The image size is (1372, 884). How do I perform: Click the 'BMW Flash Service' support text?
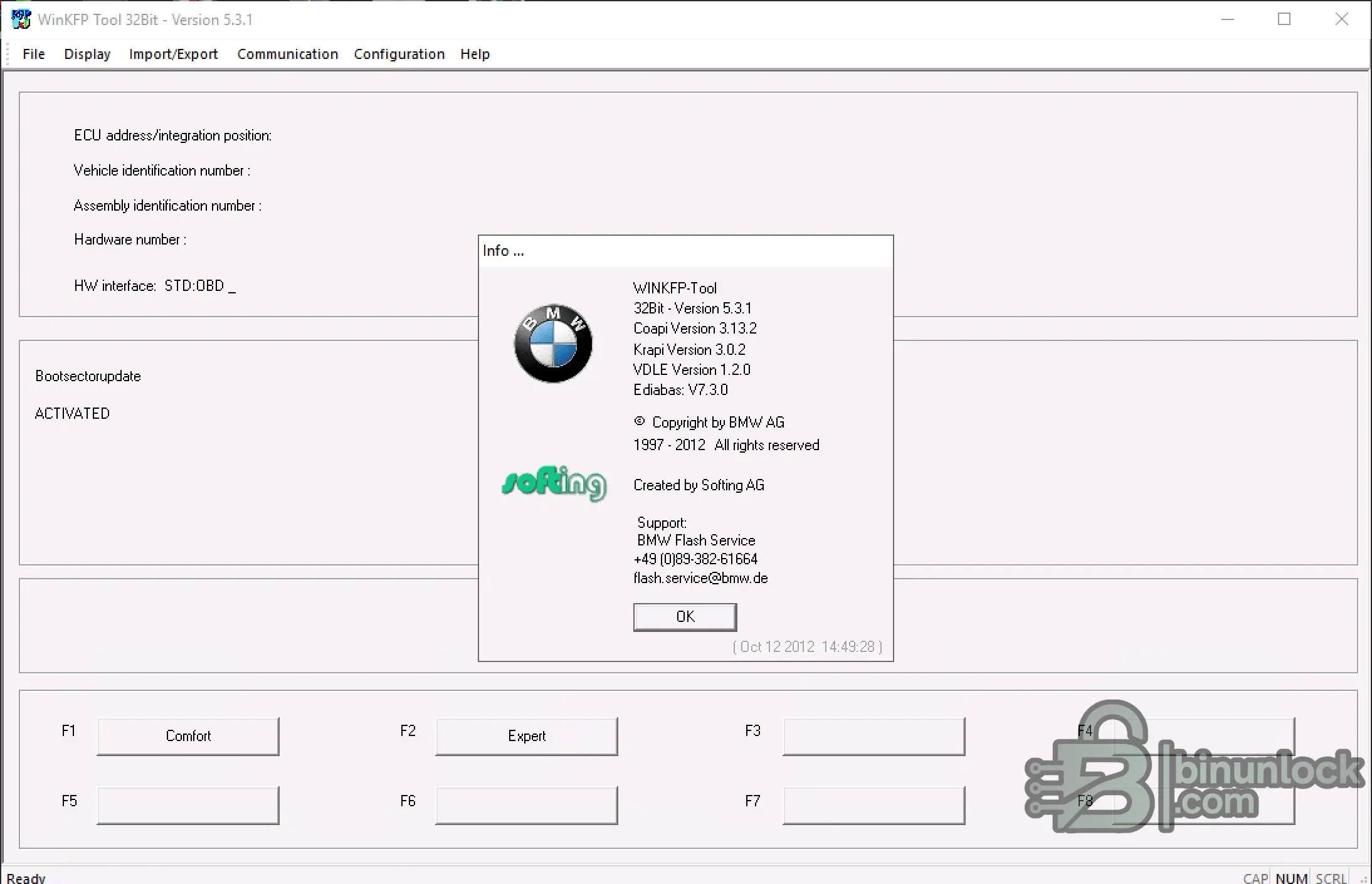(x=696, y=540)
